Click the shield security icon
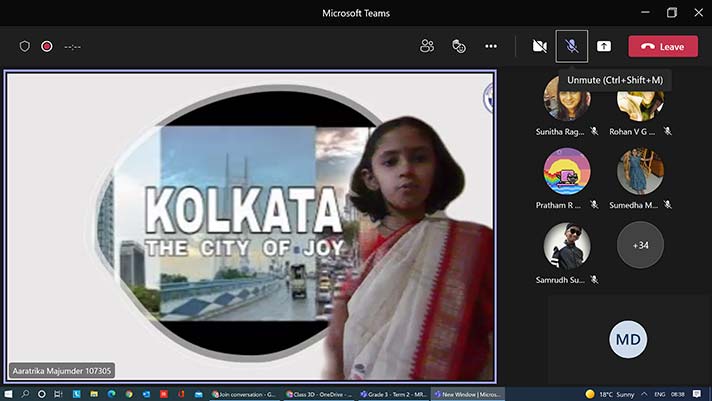 [x=25, y=46]
